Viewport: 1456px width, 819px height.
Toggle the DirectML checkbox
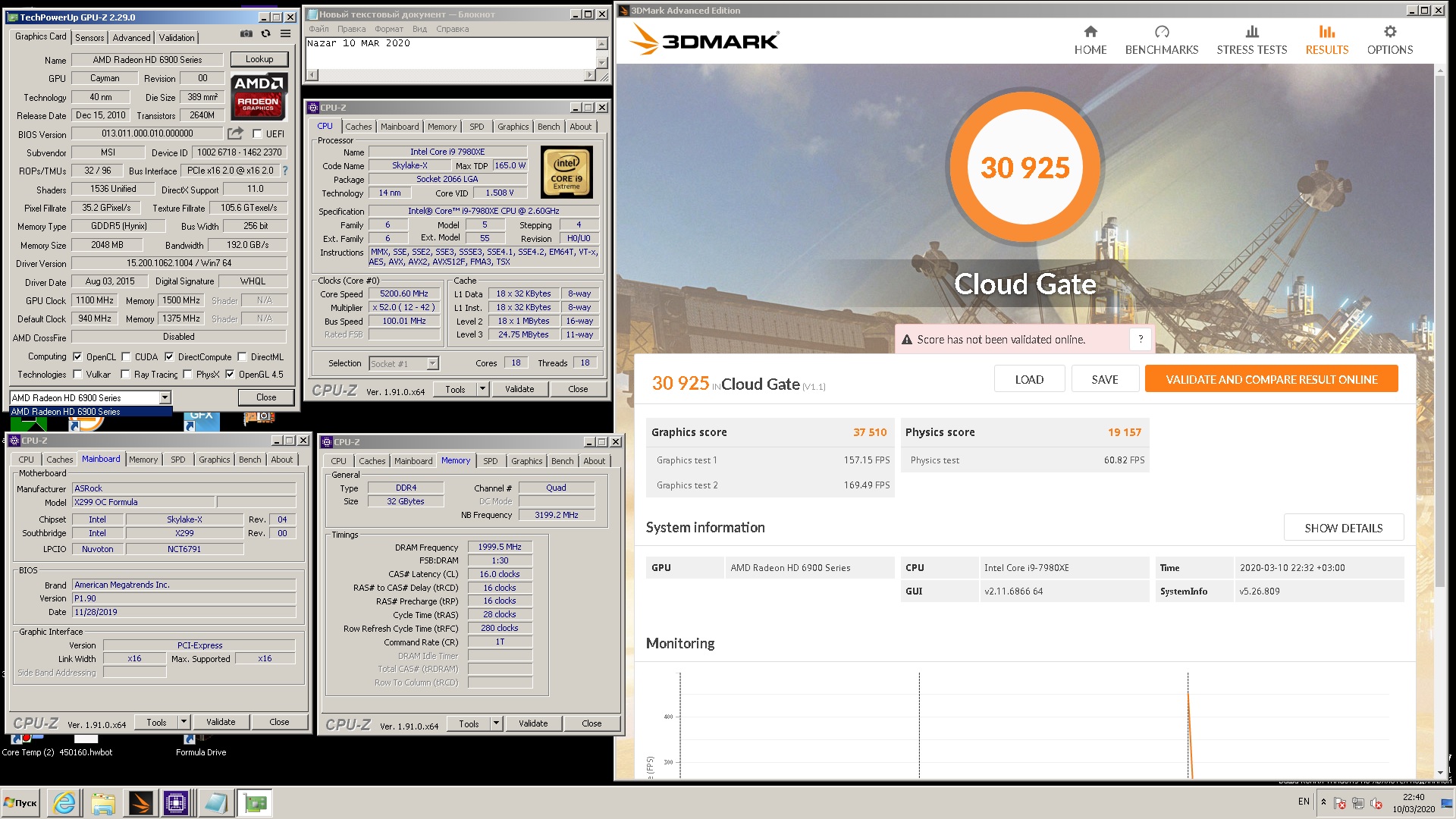coord(242,357)
